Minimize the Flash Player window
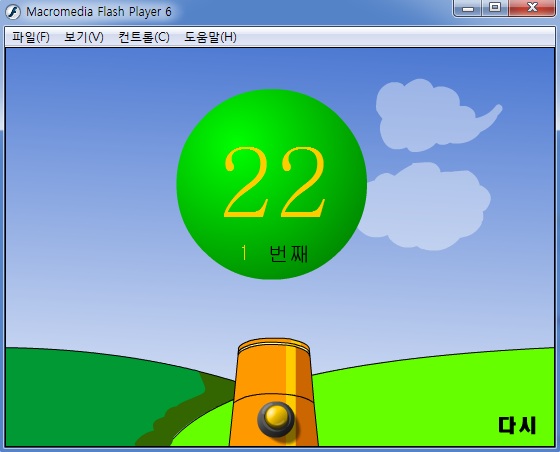Screen dimensions: 560x452 click(x=468, y=8)
